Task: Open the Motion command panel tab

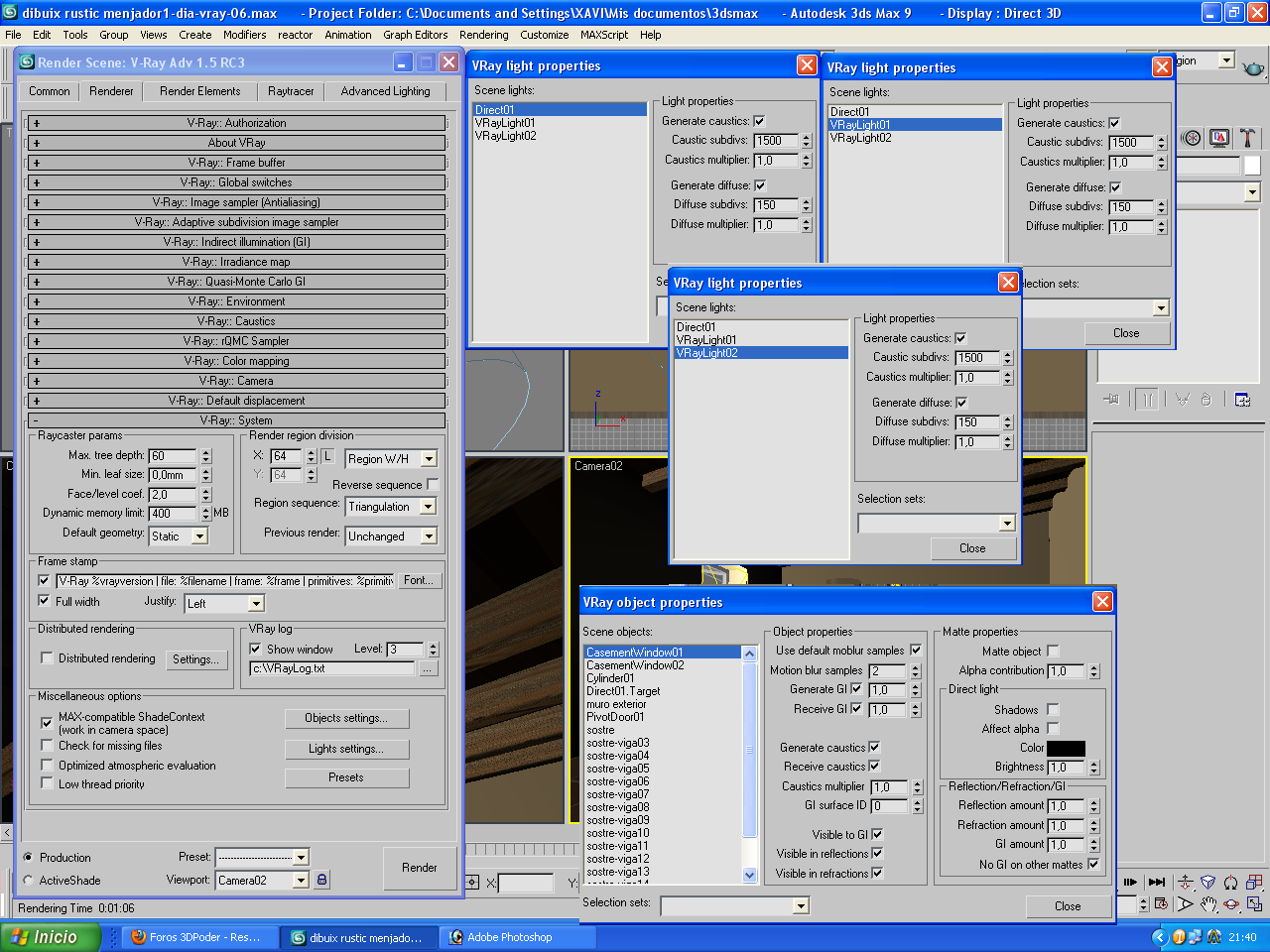Action: (x=1193, y=138)
